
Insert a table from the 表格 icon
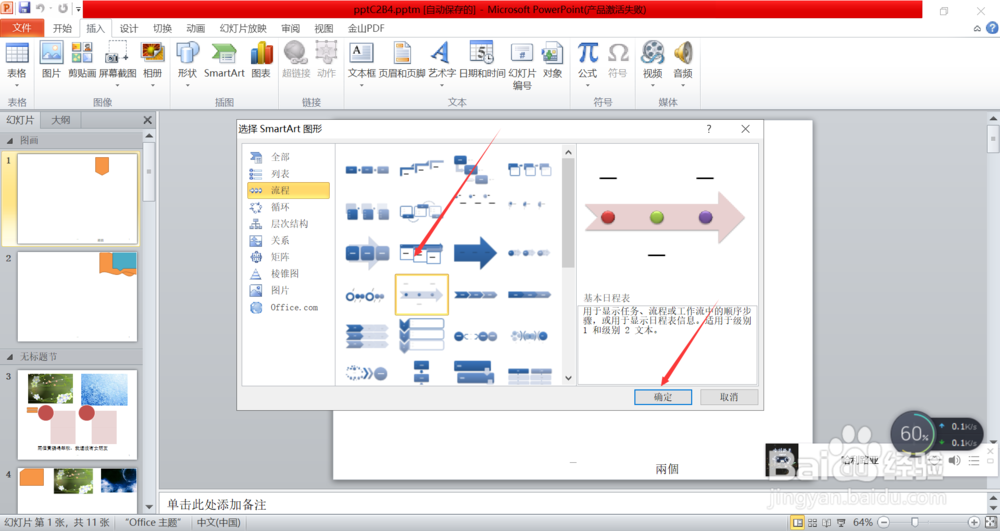tap(17, 62)
